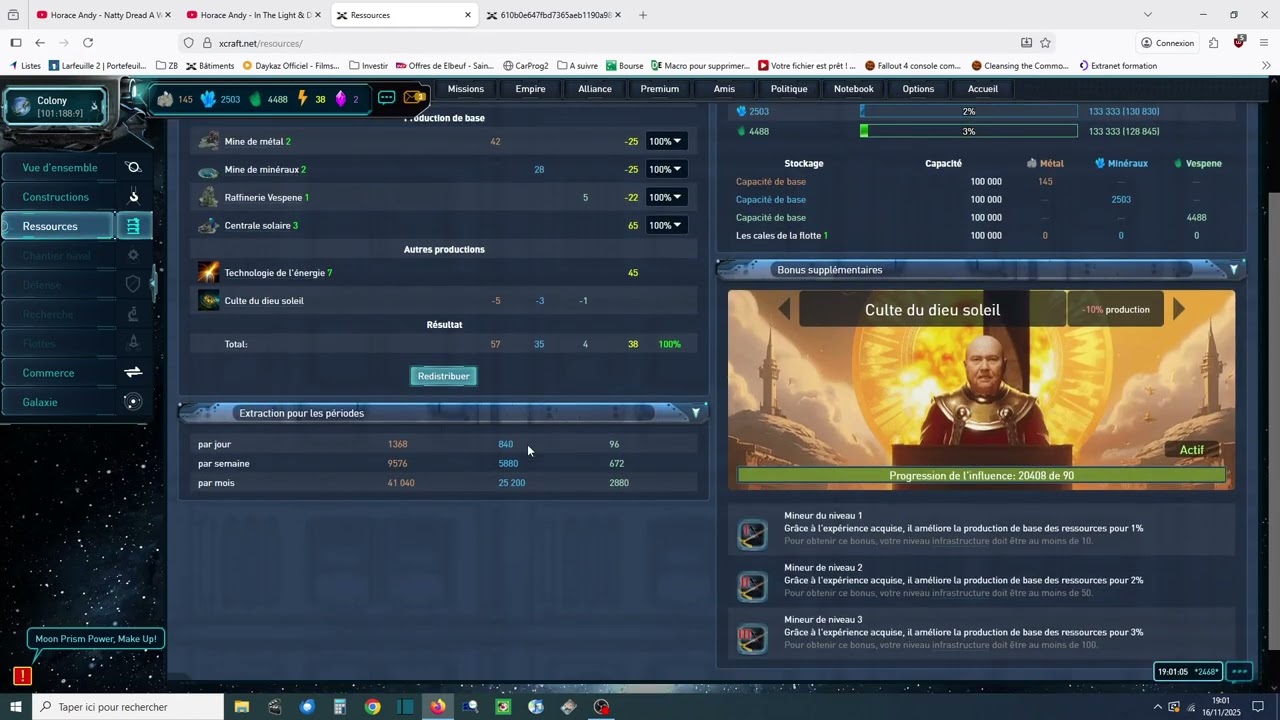Open the Centrale solaire 100% dropdown
Screen dimensions: 1280x720
click(x=665, y=226)
